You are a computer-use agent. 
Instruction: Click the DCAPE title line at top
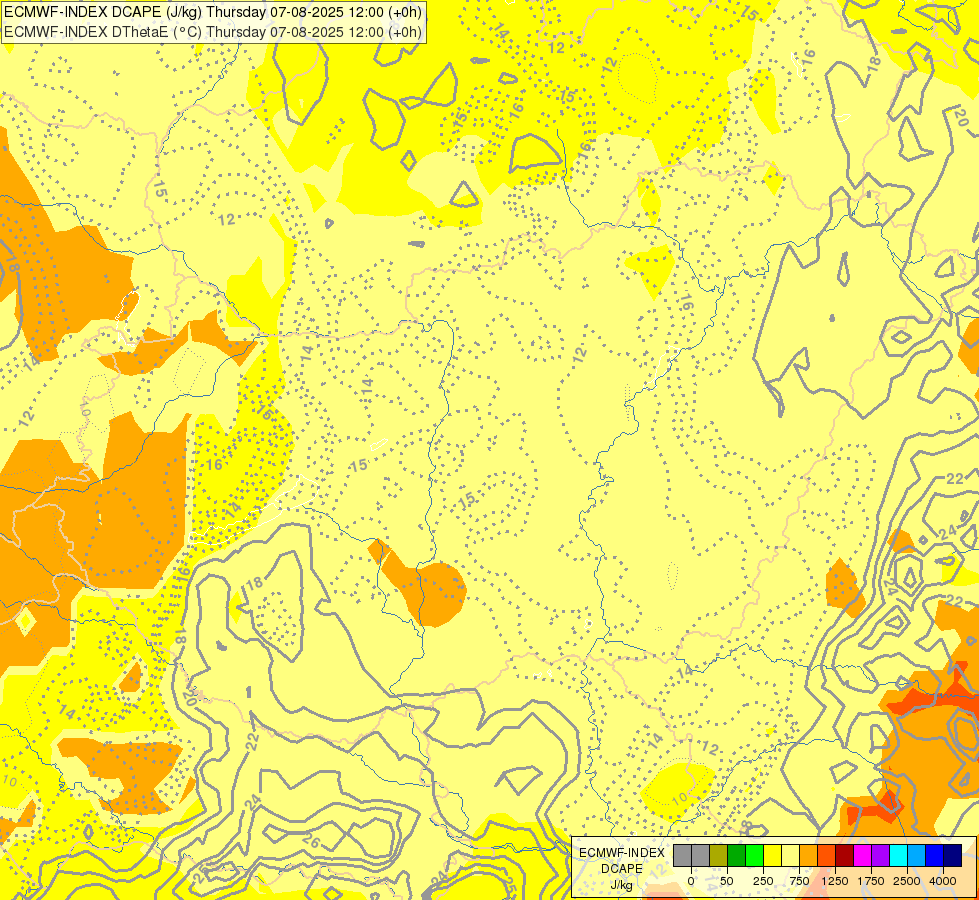click(x=212, y=12)
